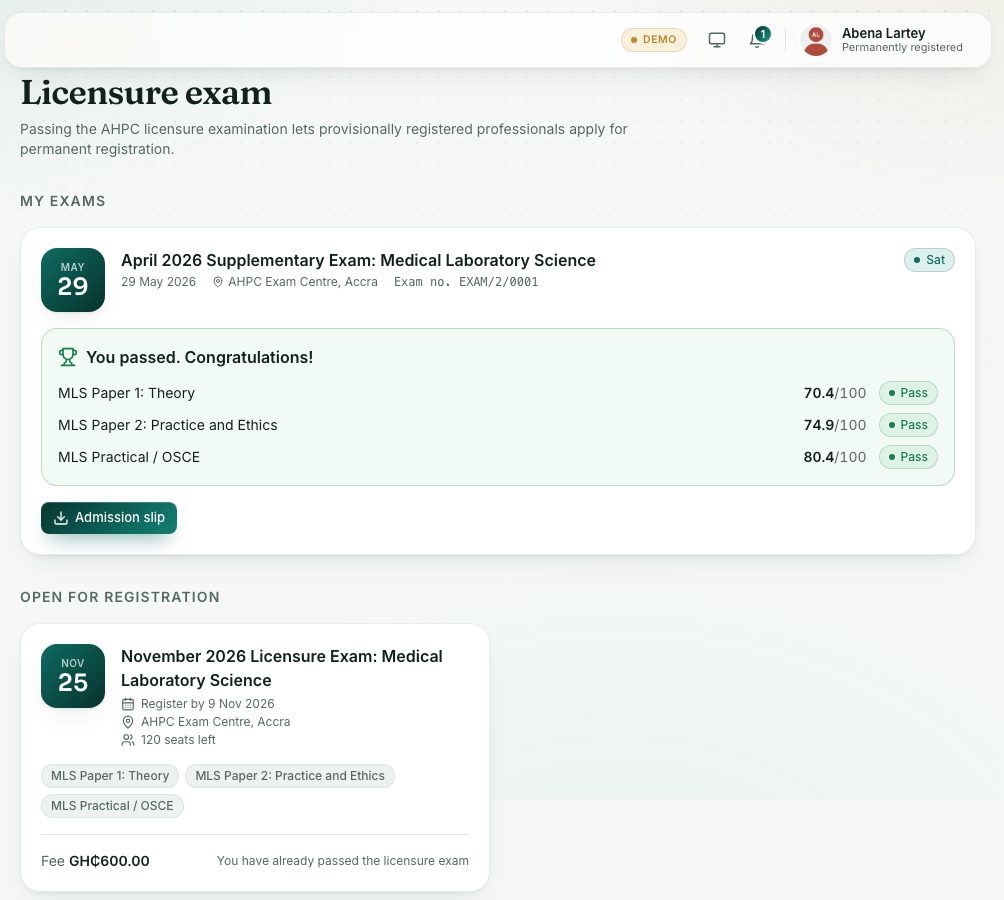
Task: Click 'MLS Paper 2: Practice and Ethics' chip
Action: pyautogui.click(x=290, y=776)
